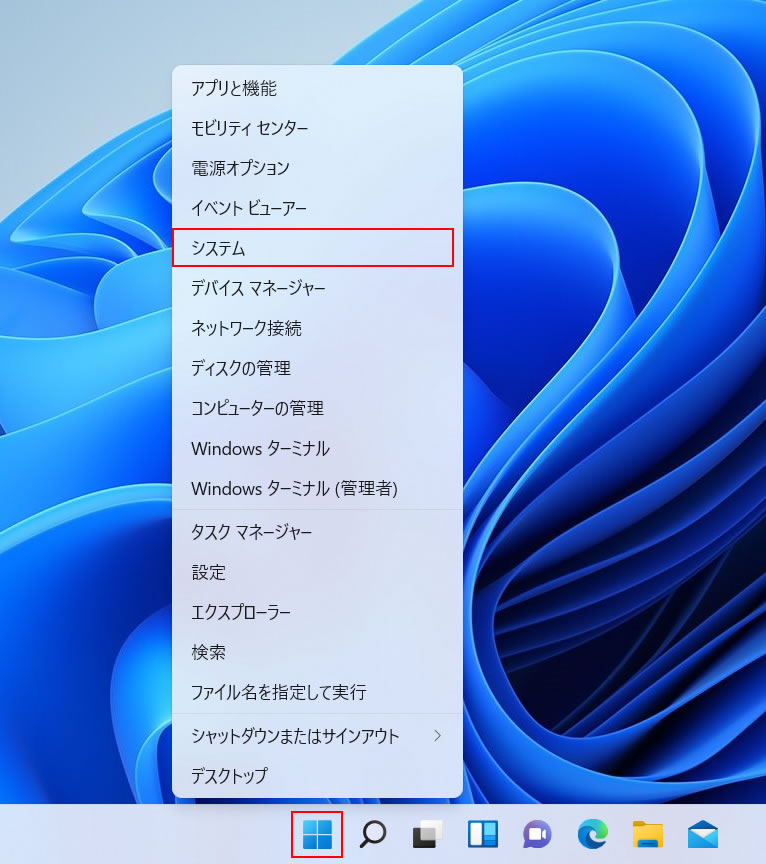Open タスク マネージャー from menu
This screenshot has height=864, width=766.
pyautogui.click(x=317, y=532)
